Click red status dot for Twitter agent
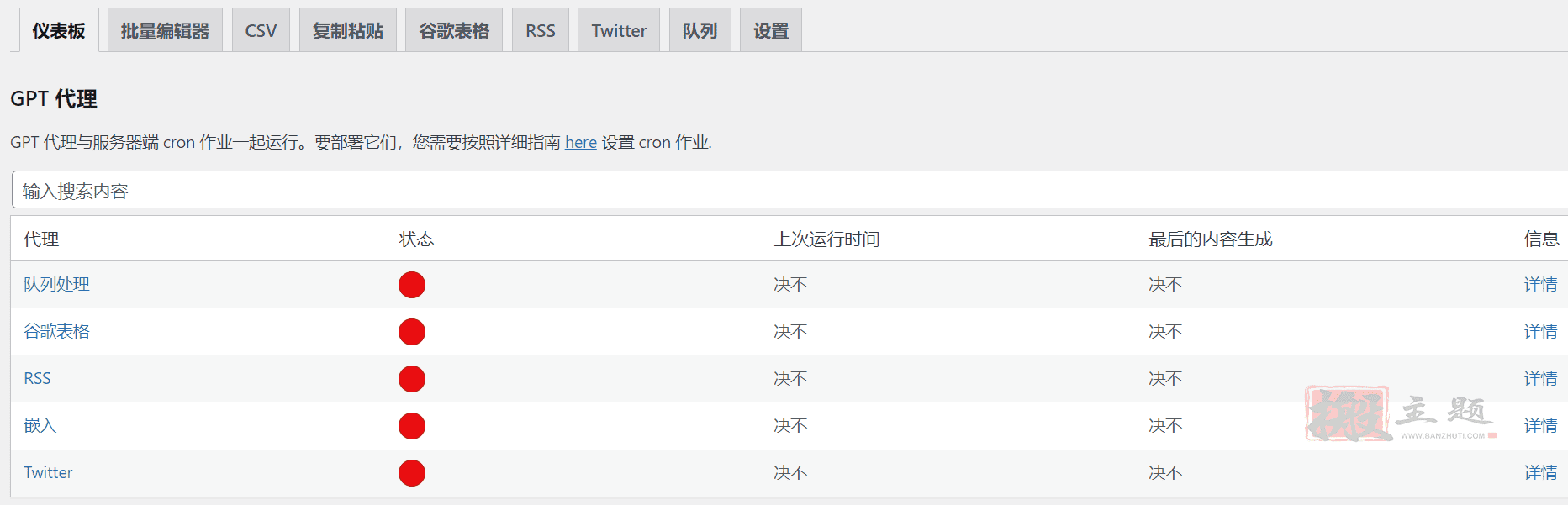Screen dimensions: 1568x505 pyautogui.click(x=412, y=473)
